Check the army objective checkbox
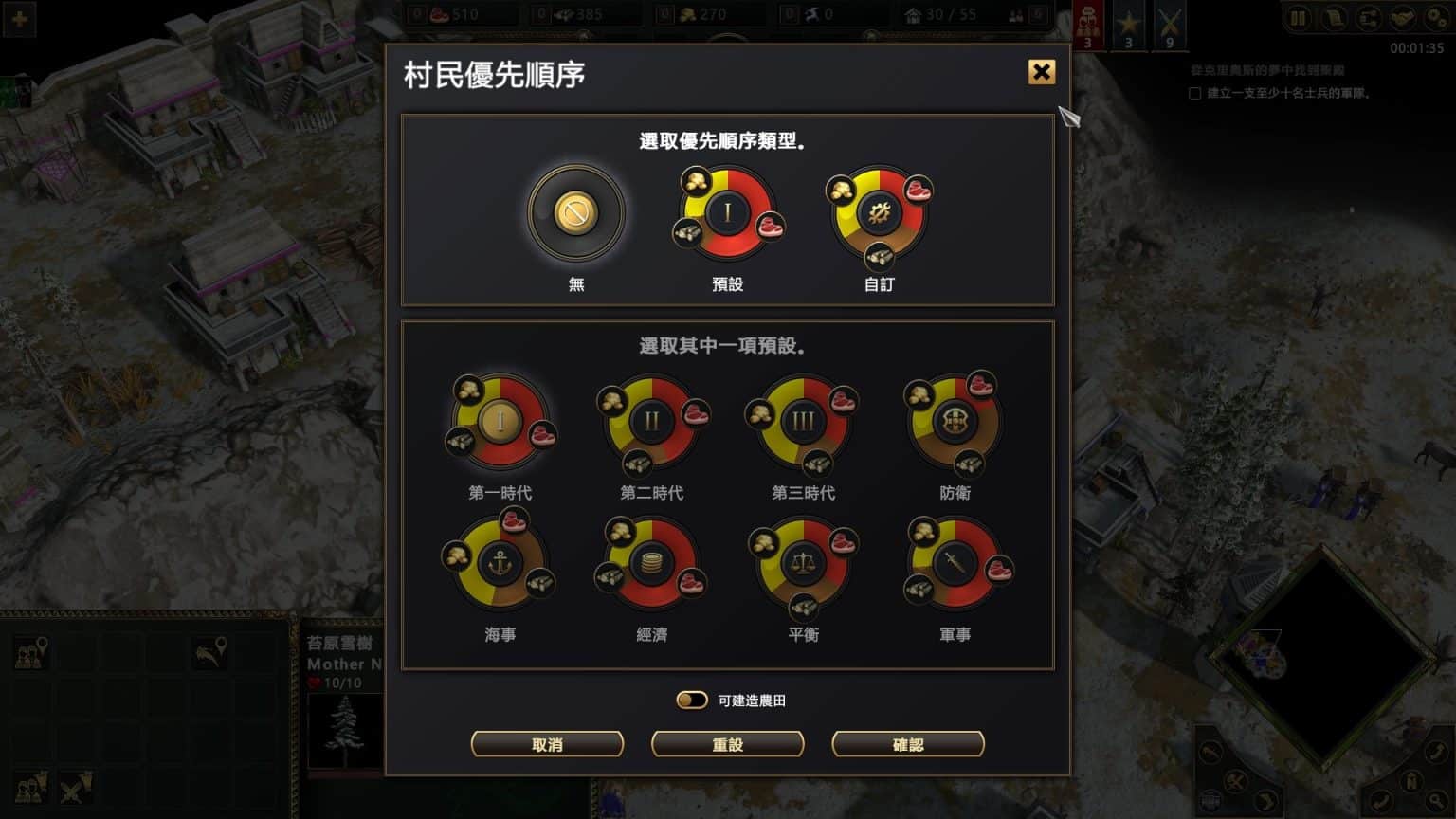Image resolution: width=1456 pixels, height=819 pixels. (1194, 93)
